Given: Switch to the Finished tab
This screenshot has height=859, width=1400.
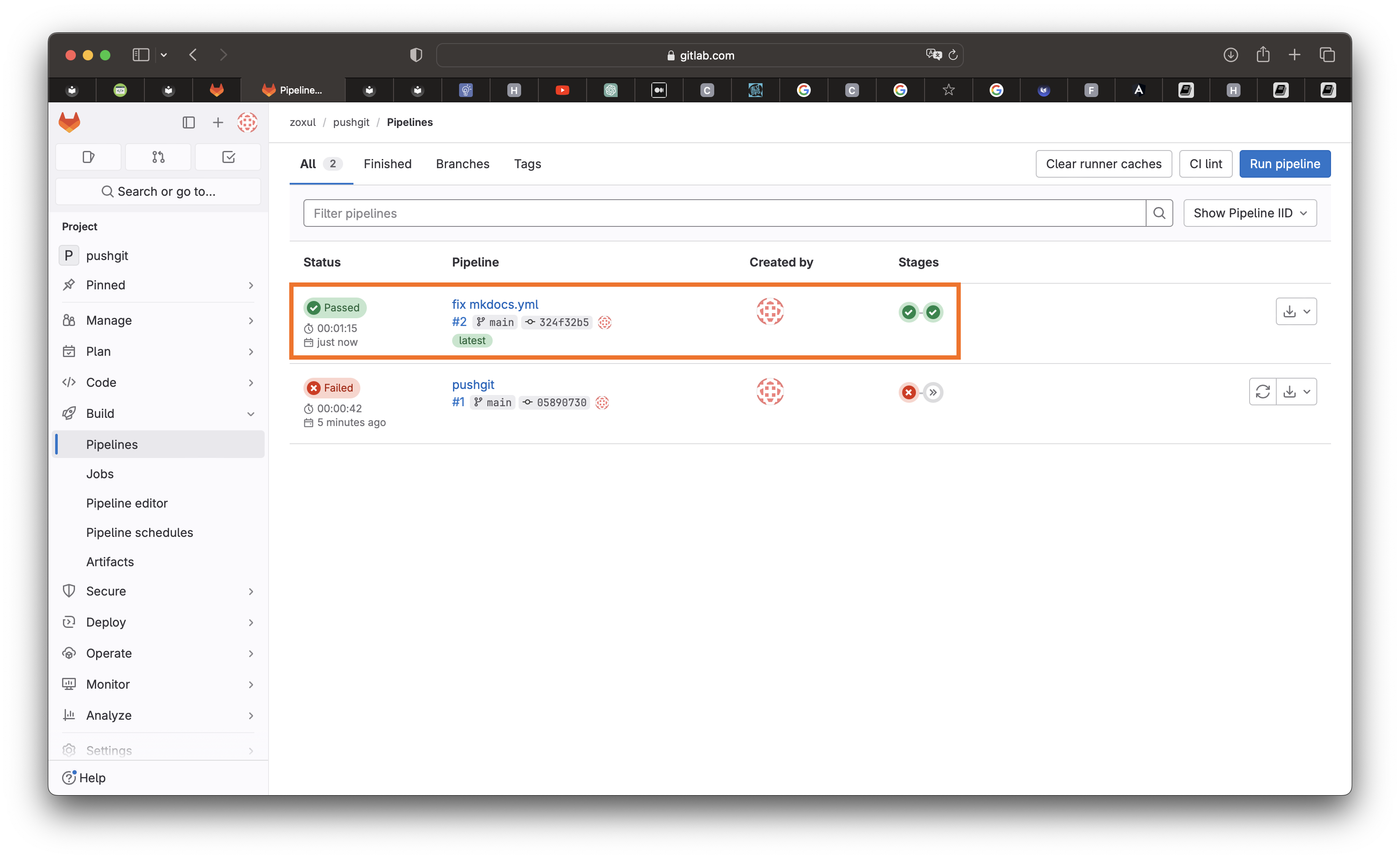Looking at the screenshot, I should [387, 164].
